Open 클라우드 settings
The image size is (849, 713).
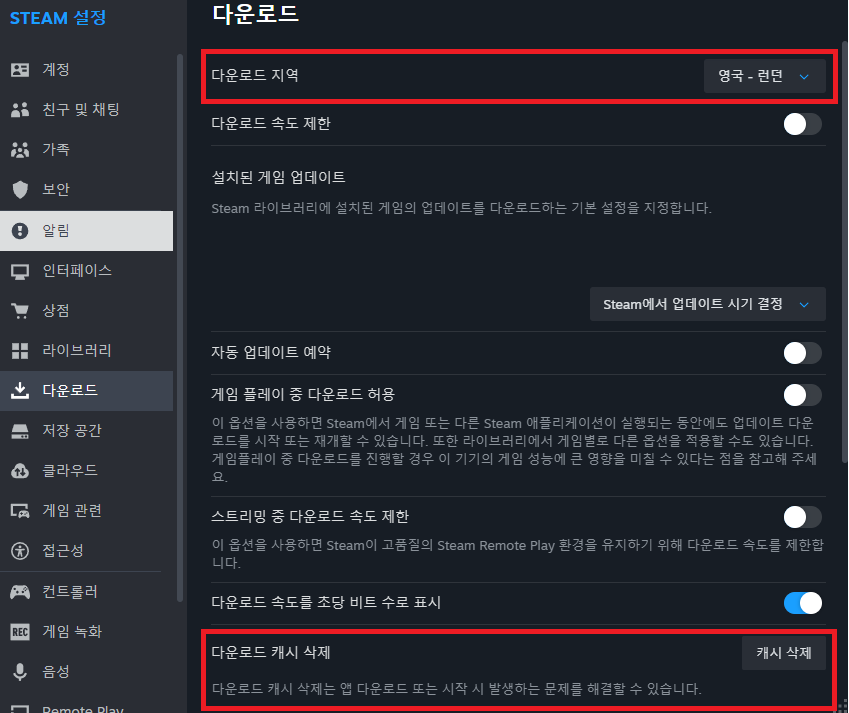tap(87, 470)
